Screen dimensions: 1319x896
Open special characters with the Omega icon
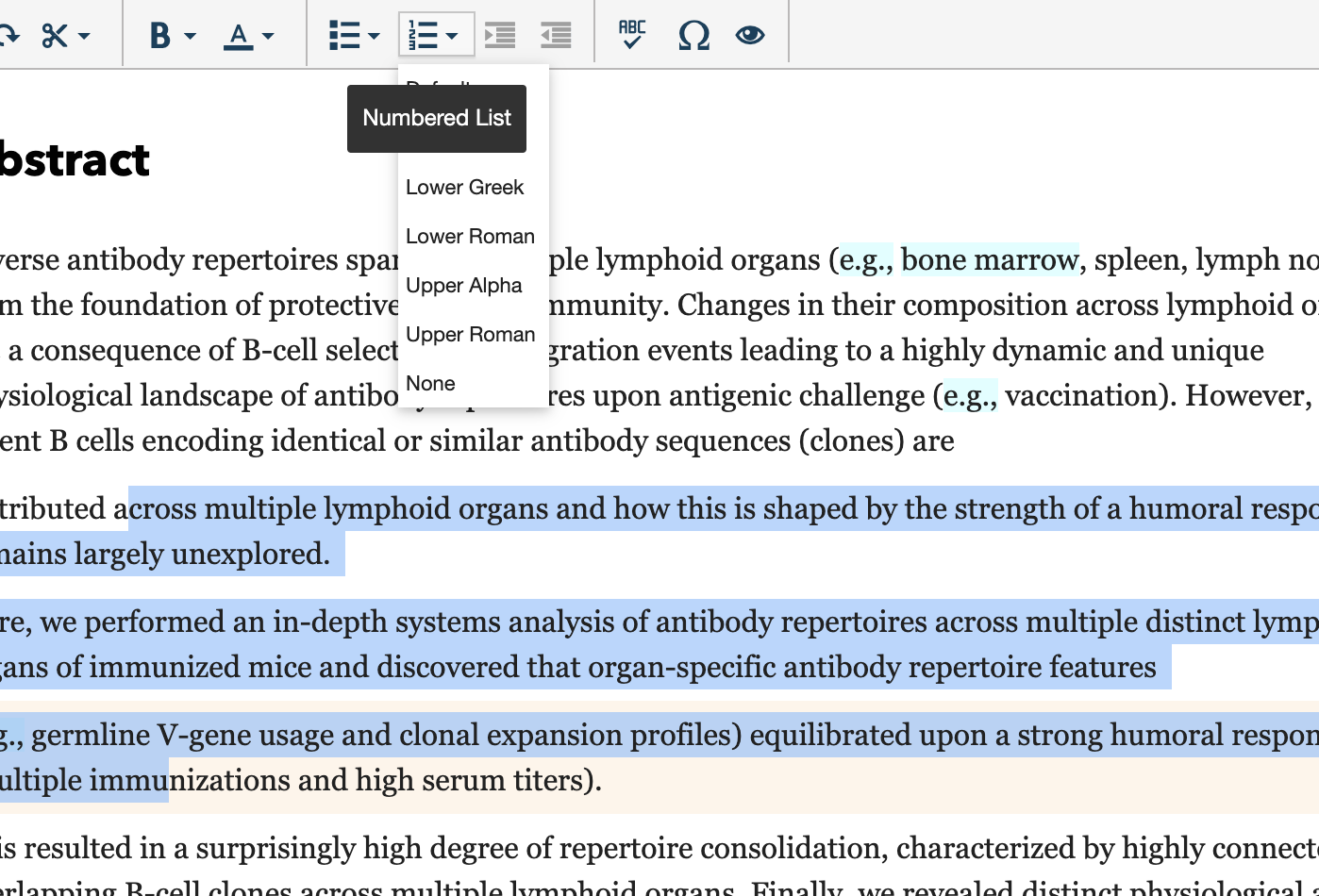[x=694, y=36]
